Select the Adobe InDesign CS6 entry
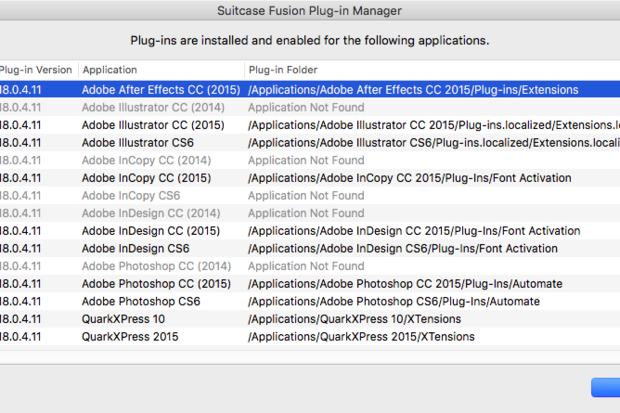 pyautogui.click(x=136, y=248)
